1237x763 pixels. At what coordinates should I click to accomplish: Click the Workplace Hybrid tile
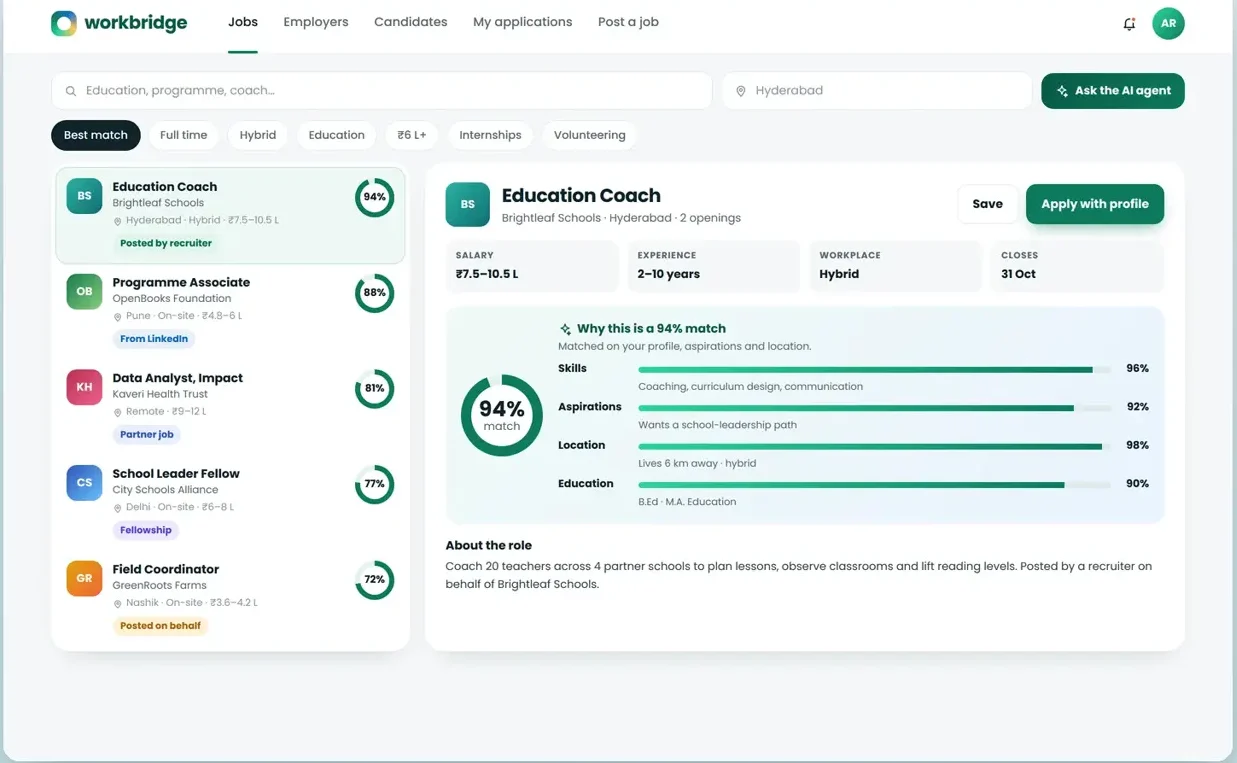(x=895, y=266)
